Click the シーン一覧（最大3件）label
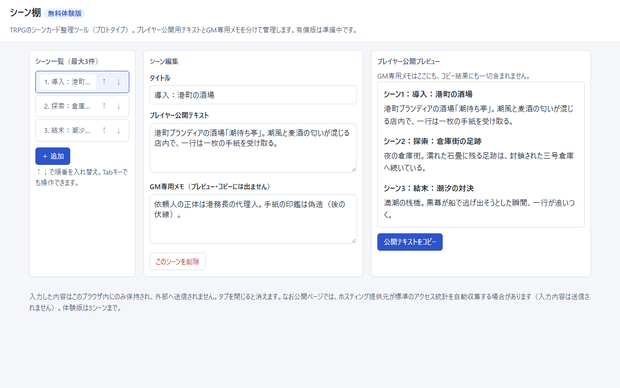 coord(67,61)
